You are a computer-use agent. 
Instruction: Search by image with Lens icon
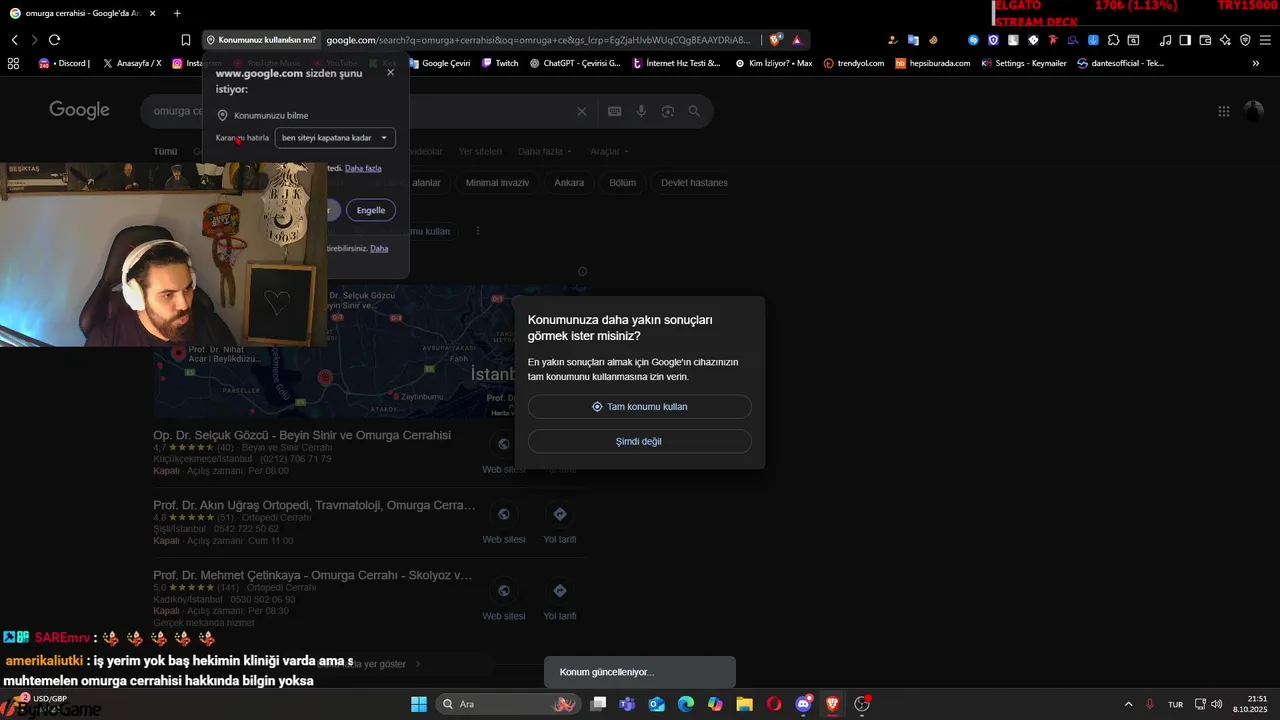668,112
